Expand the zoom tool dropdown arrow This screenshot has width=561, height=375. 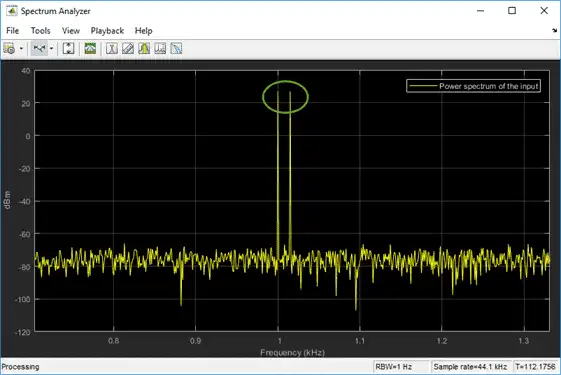click(x=52, y=48)
